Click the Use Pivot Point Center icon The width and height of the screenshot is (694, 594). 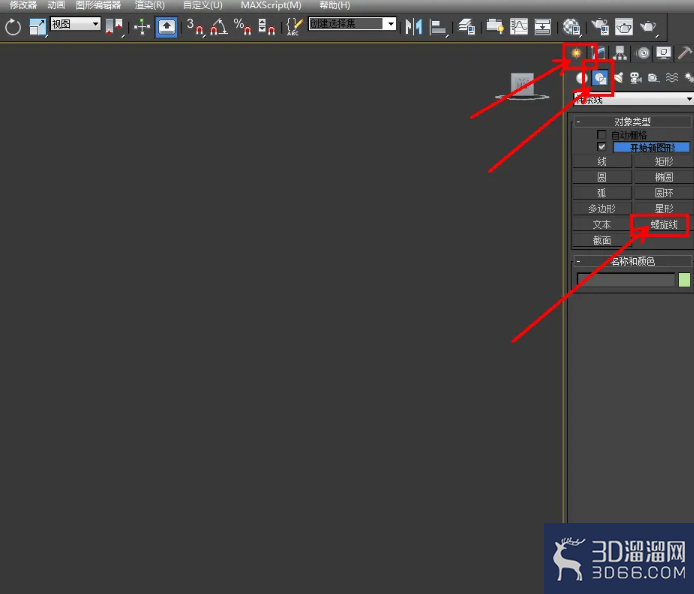click(x=114, y=27)
